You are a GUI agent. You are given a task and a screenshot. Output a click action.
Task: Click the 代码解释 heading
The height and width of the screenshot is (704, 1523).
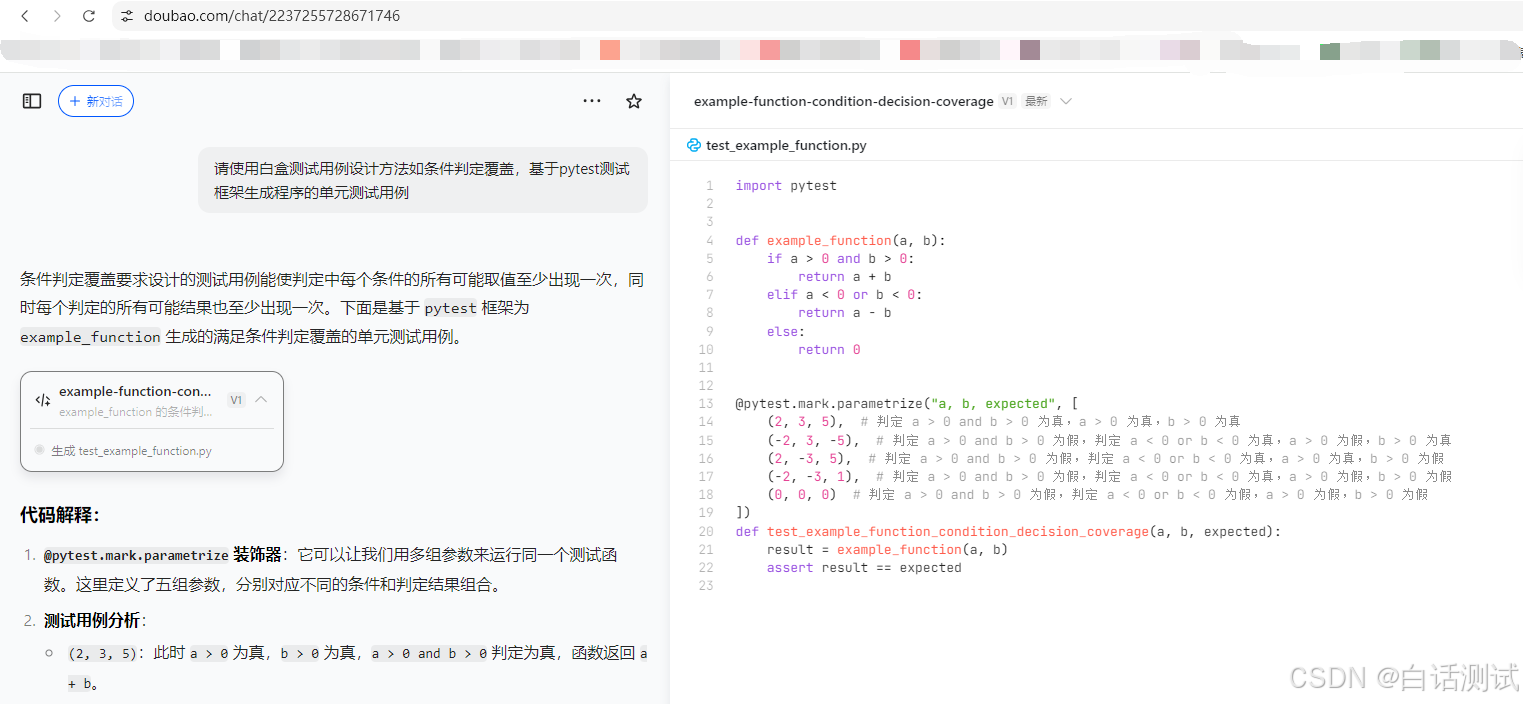click(59, 515)
